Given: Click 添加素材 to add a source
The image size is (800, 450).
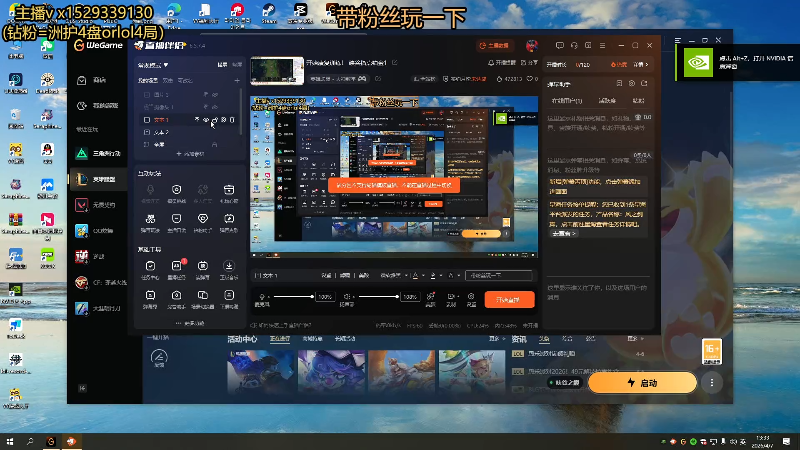Looking at the screenshot, I should 190,154.
